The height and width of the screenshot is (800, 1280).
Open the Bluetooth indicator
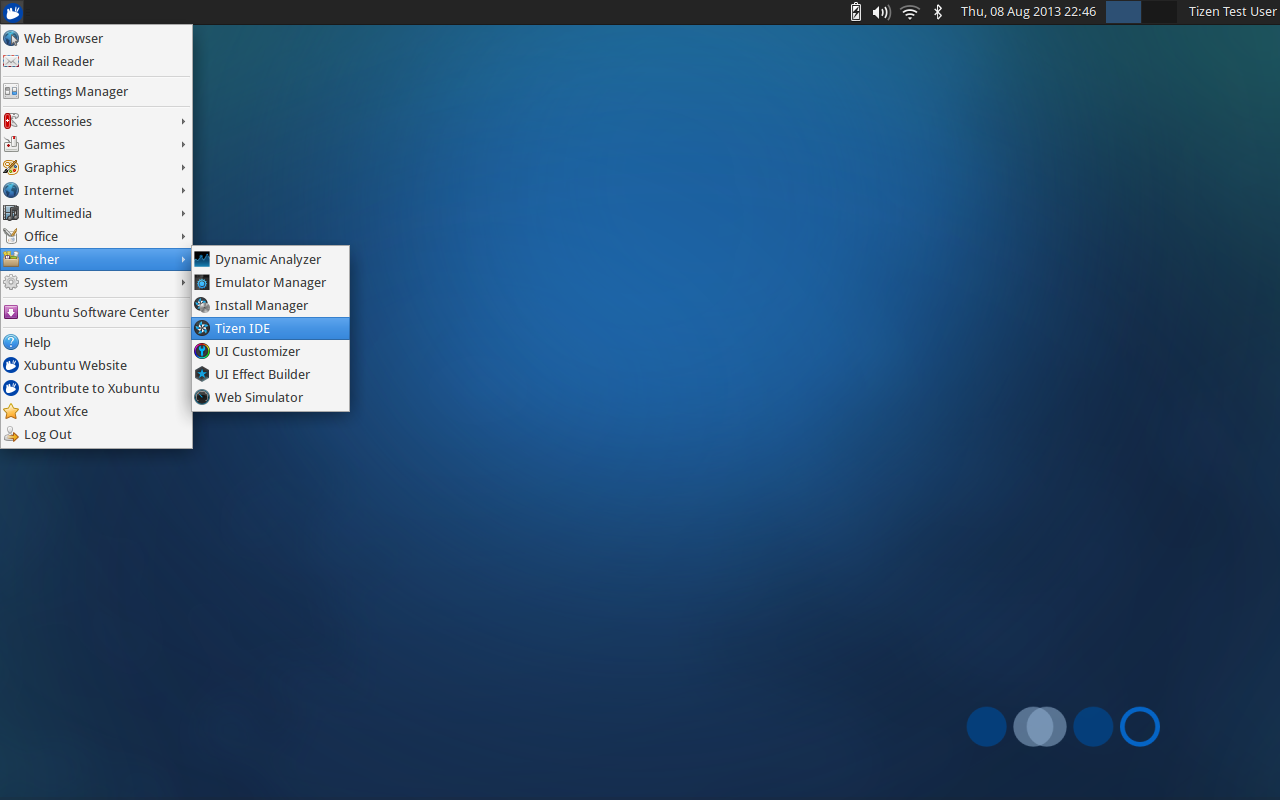tap(938, 12)
